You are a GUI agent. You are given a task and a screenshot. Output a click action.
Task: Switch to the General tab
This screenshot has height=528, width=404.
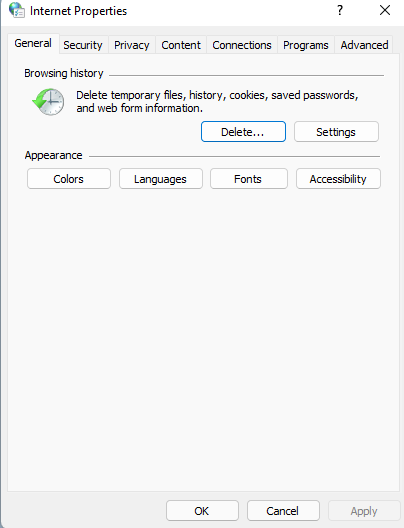coord(33,43)
